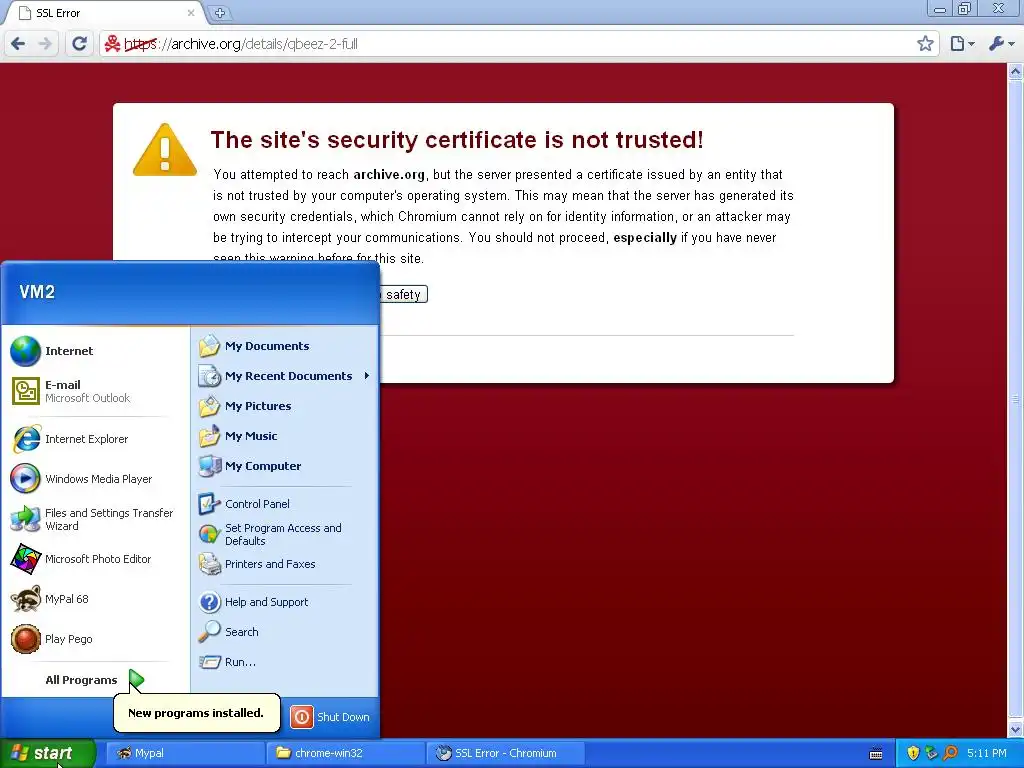Launch MyPal 68 browser
This screenshot has width=1024, height=768.
coord(95,599)
